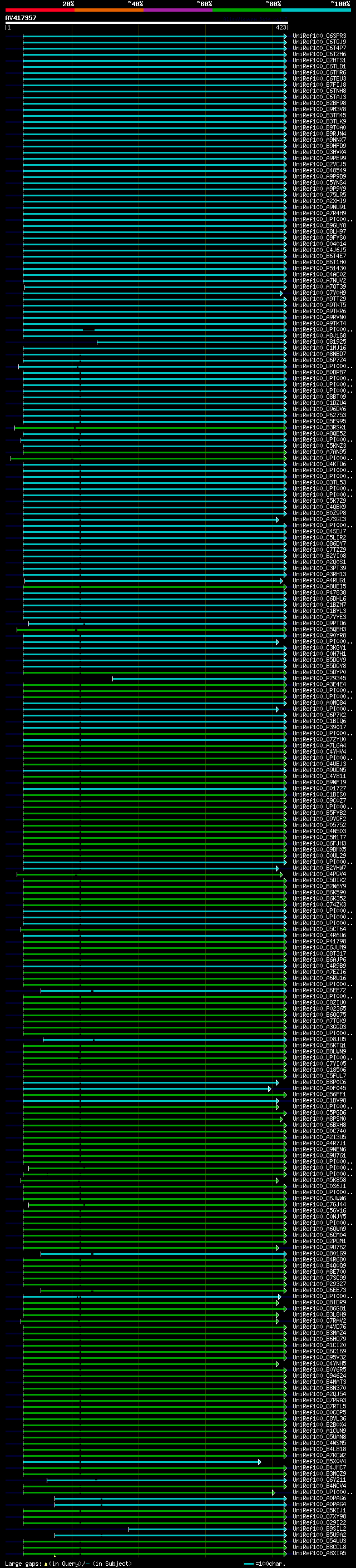Open hit UniRef100_A7SGC3
This screenshot has height=1568, width=356.
(319, 519)
